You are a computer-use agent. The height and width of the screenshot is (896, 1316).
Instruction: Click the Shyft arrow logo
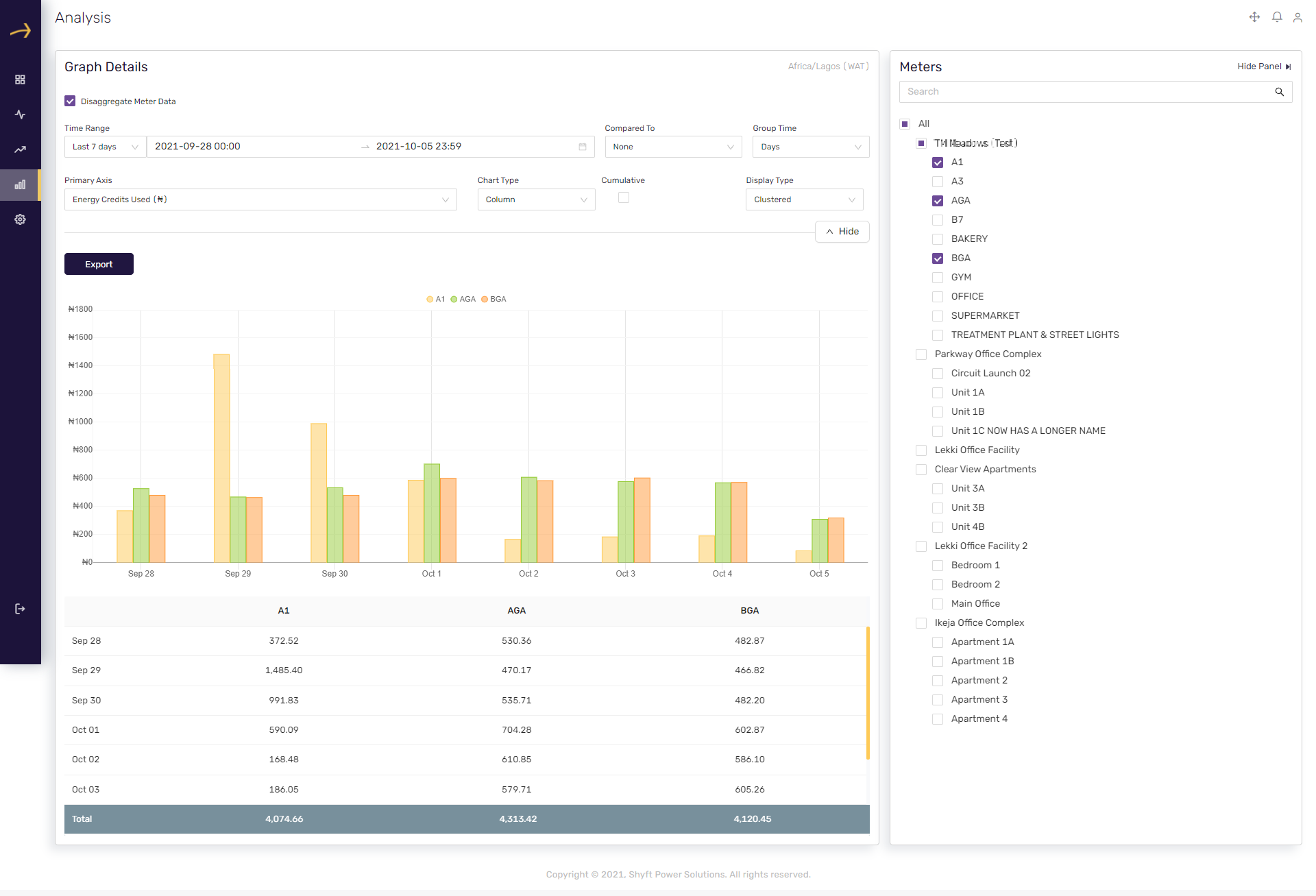coord(21,30)
